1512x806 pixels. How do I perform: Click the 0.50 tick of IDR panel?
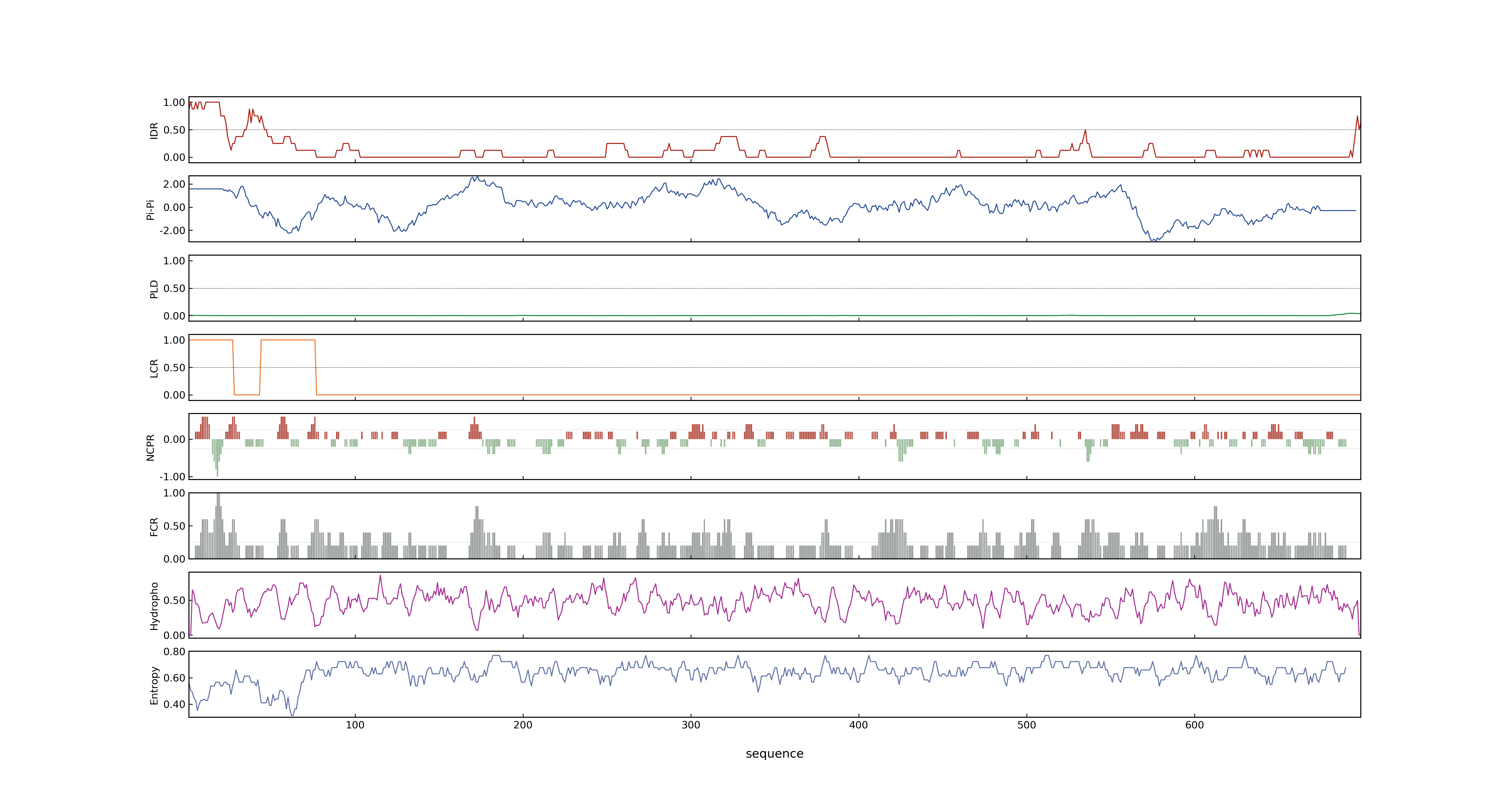click(174, 130)
